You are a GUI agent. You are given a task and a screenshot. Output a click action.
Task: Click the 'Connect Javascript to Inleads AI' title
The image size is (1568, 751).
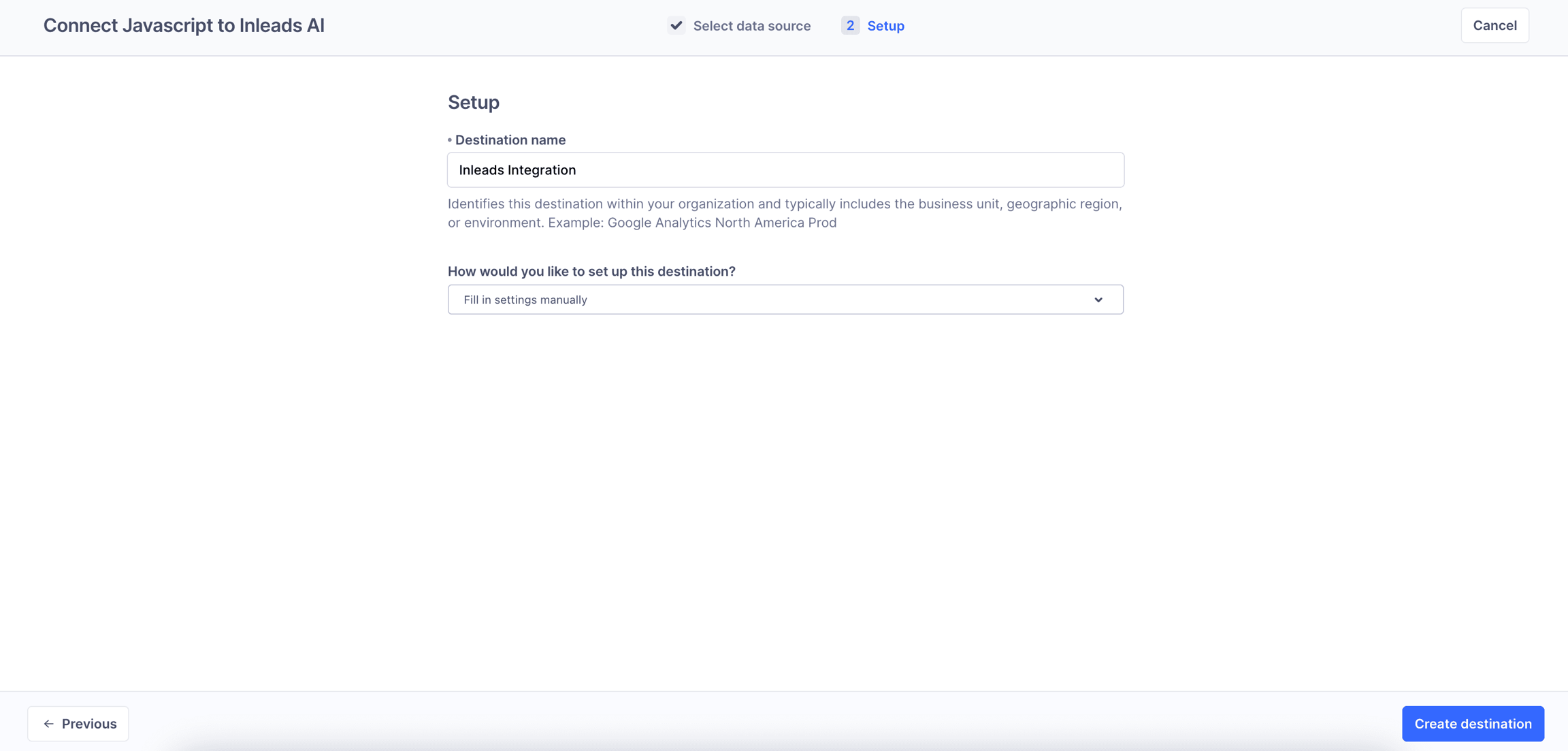pos(184,26)
